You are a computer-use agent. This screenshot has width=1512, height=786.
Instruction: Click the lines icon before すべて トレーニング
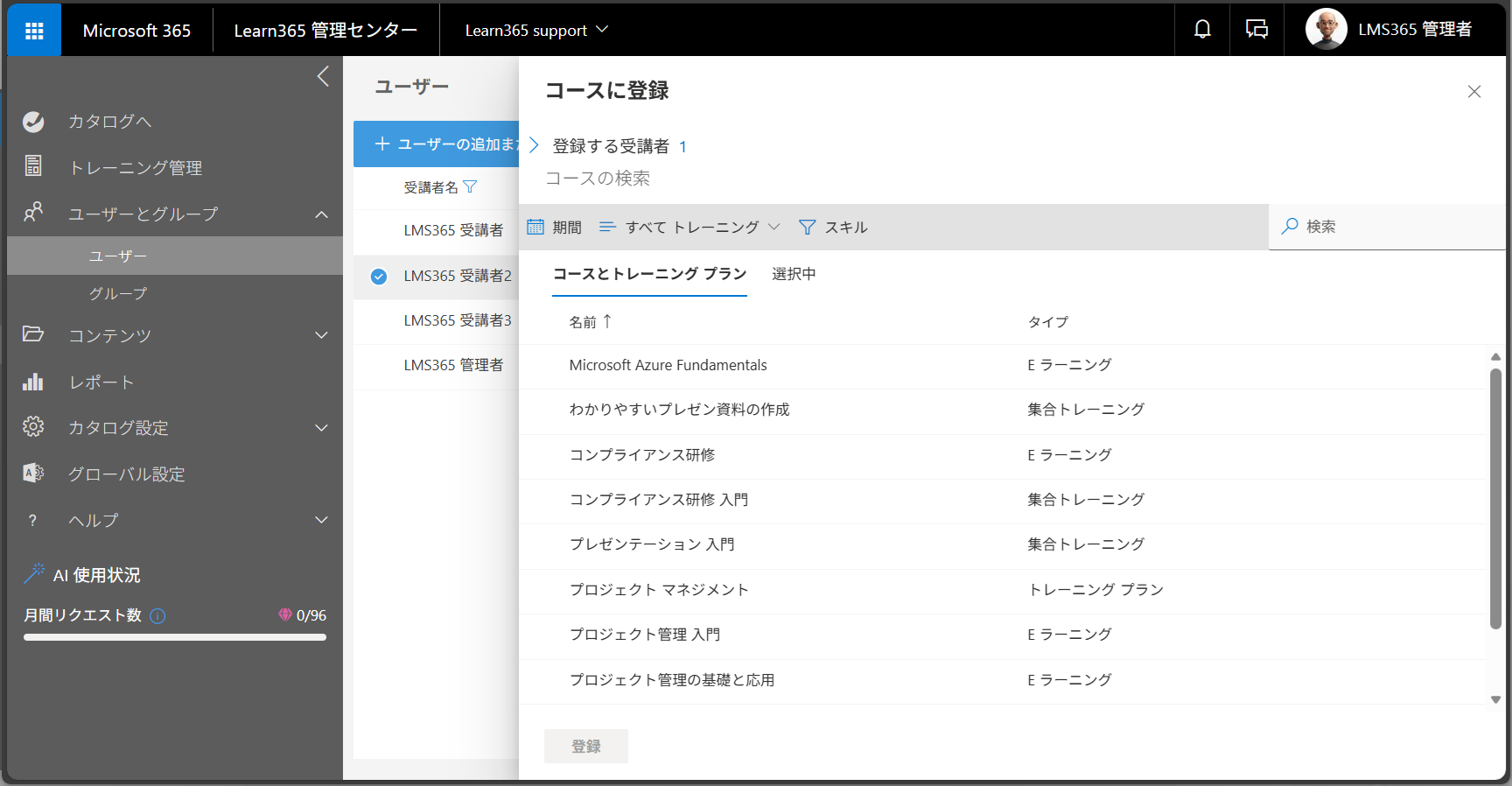(607, 227)
